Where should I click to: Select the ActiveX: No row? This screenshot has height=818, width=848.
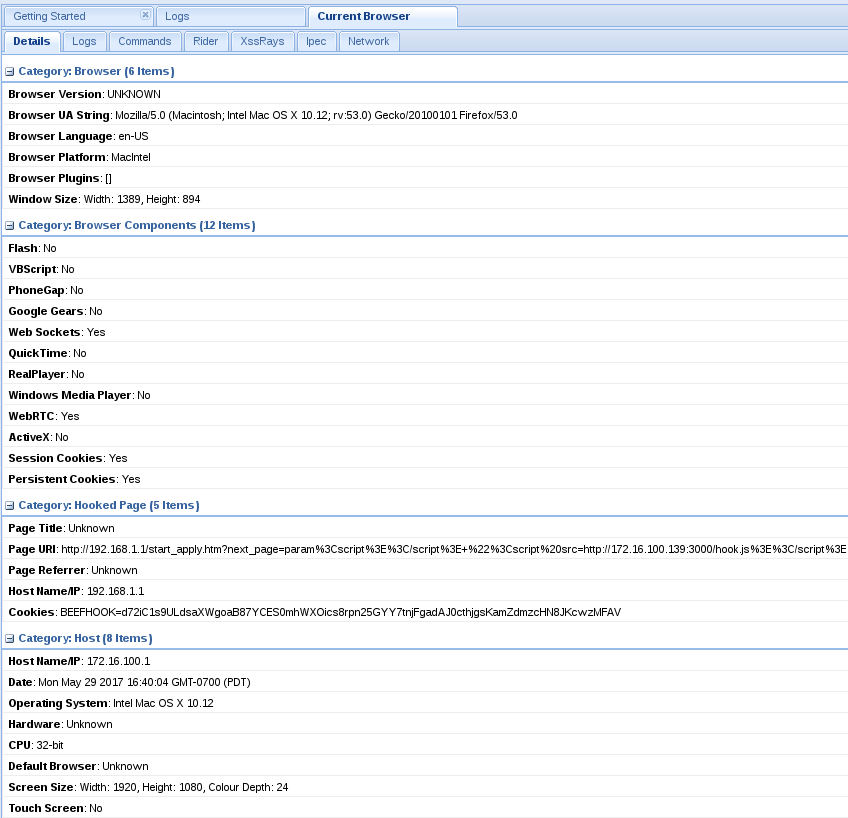[425, 437]
